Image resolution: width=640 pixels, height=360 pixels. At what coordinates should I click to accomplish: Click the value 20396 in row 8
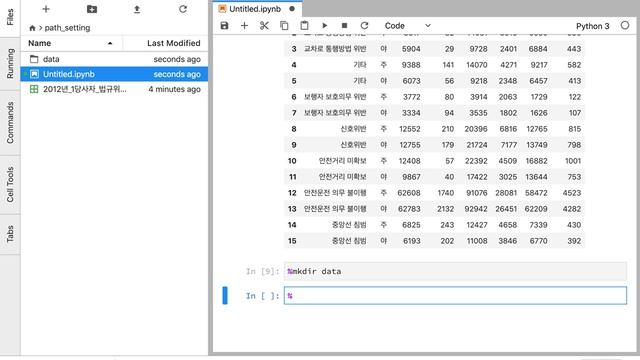476,129
